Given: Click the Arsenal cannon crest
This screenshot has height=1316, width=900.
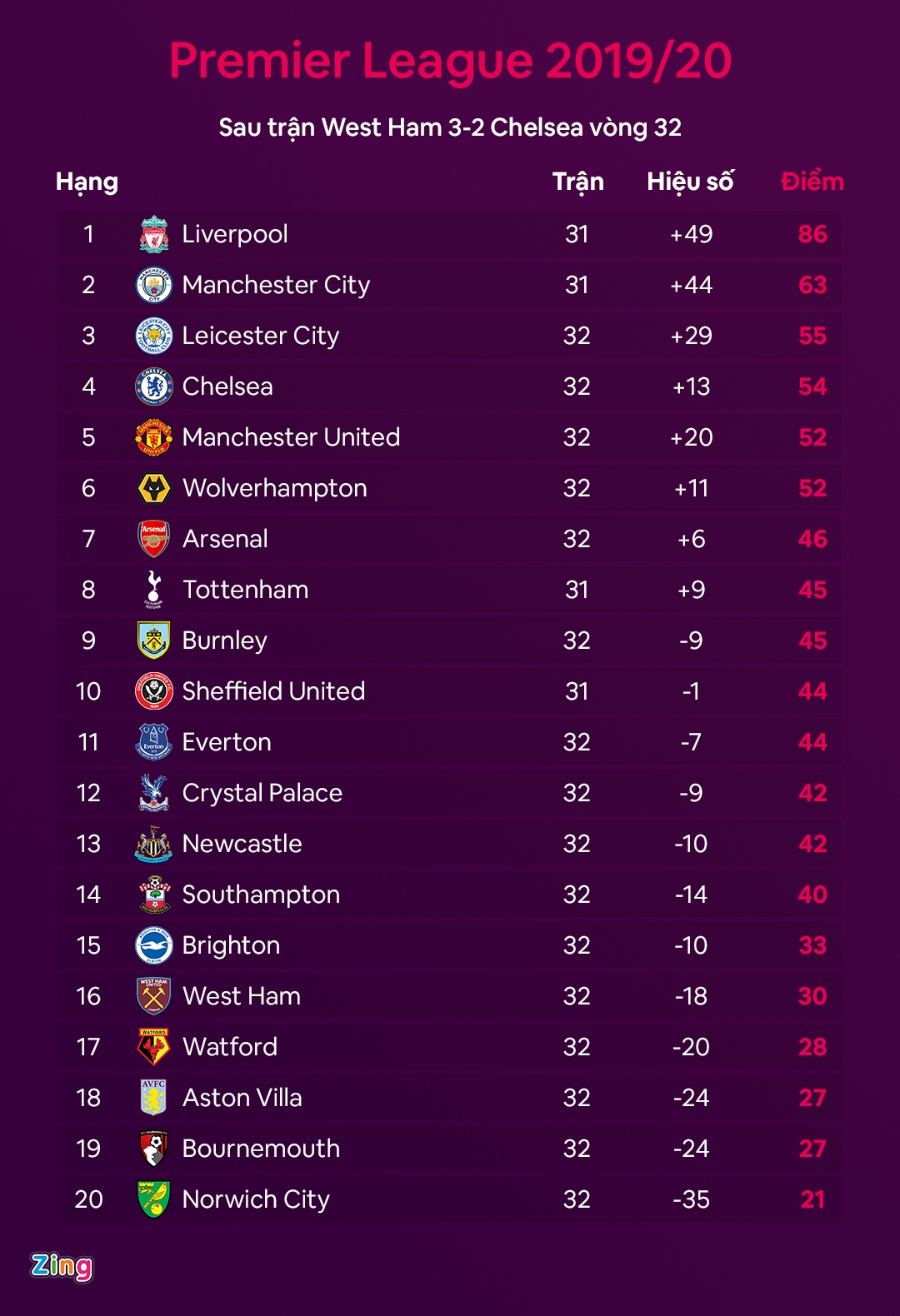Looking at the screenshot, I should click(154, 539).
